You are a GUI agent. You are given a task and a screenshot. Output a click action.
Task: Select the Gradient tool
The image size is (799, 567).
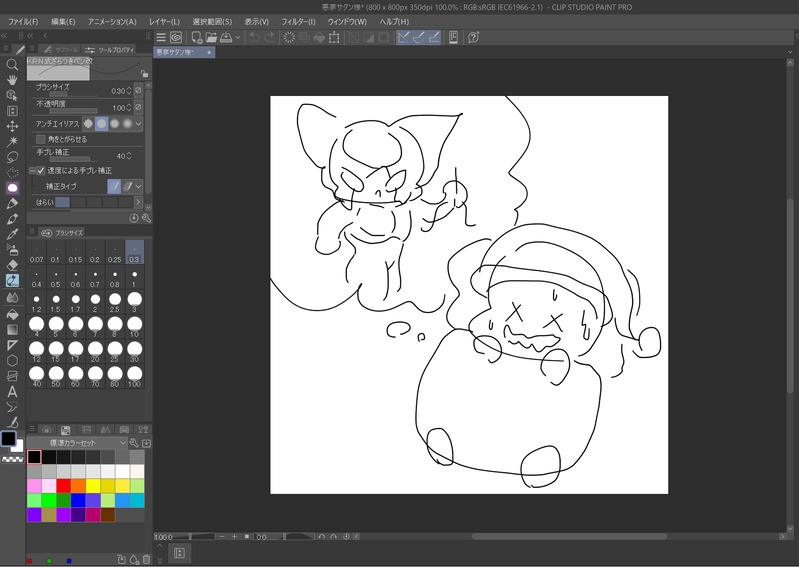[x=12, y=330]
